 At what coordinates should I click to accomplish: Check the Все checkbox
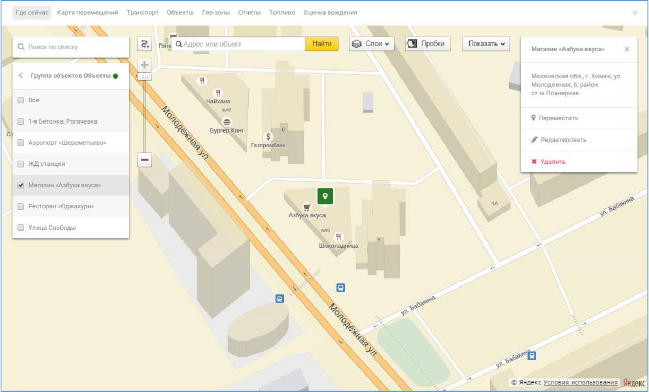(x=21, y=100)
